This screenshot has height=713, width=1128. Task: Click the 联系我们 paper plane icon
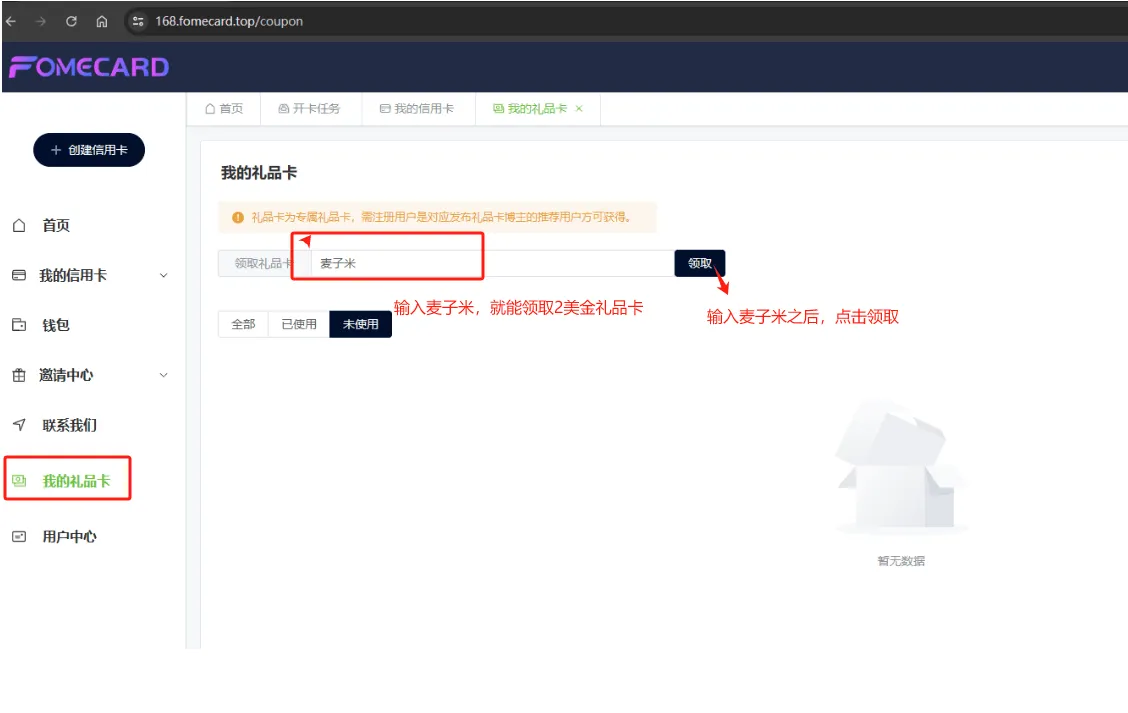[18, 425]
